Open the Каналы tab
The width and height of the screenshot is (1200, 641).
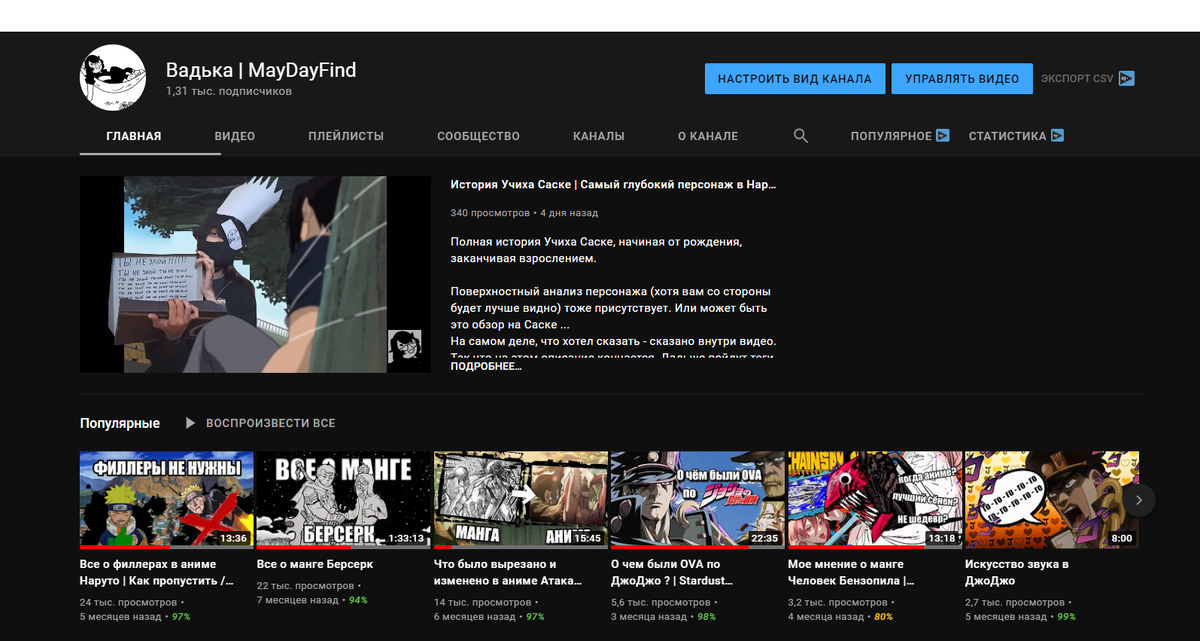[599, 136]
